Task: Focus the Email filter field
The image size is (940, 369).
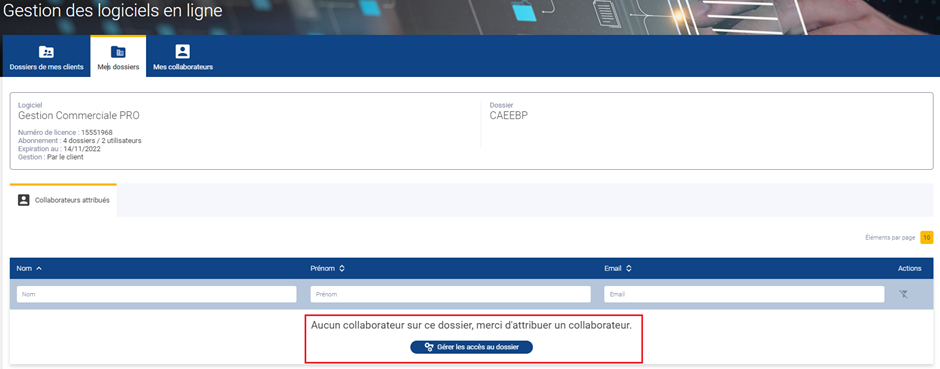Action: [744, 294]
